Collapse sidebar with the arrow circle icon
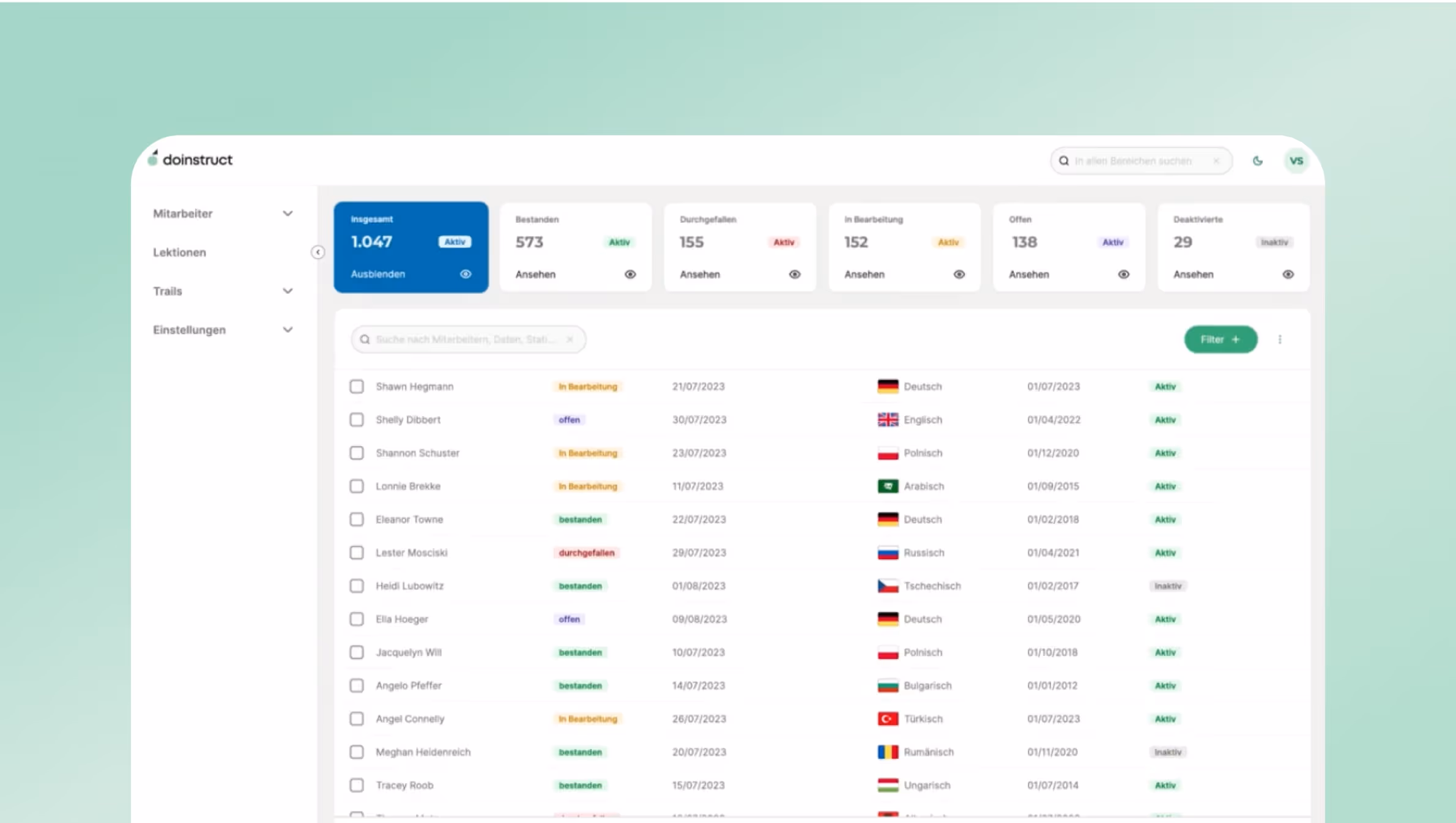Image resolution: width=1456 pixels, height=823 pixels. (x=318, y=252)
